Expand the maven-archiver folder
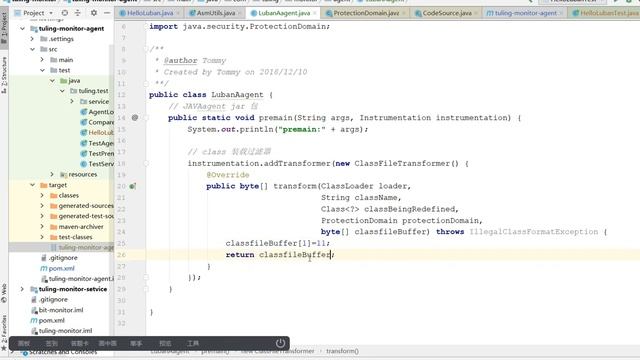Image resolution: width=640 pixels, height=360 pixels. (42, 227)
